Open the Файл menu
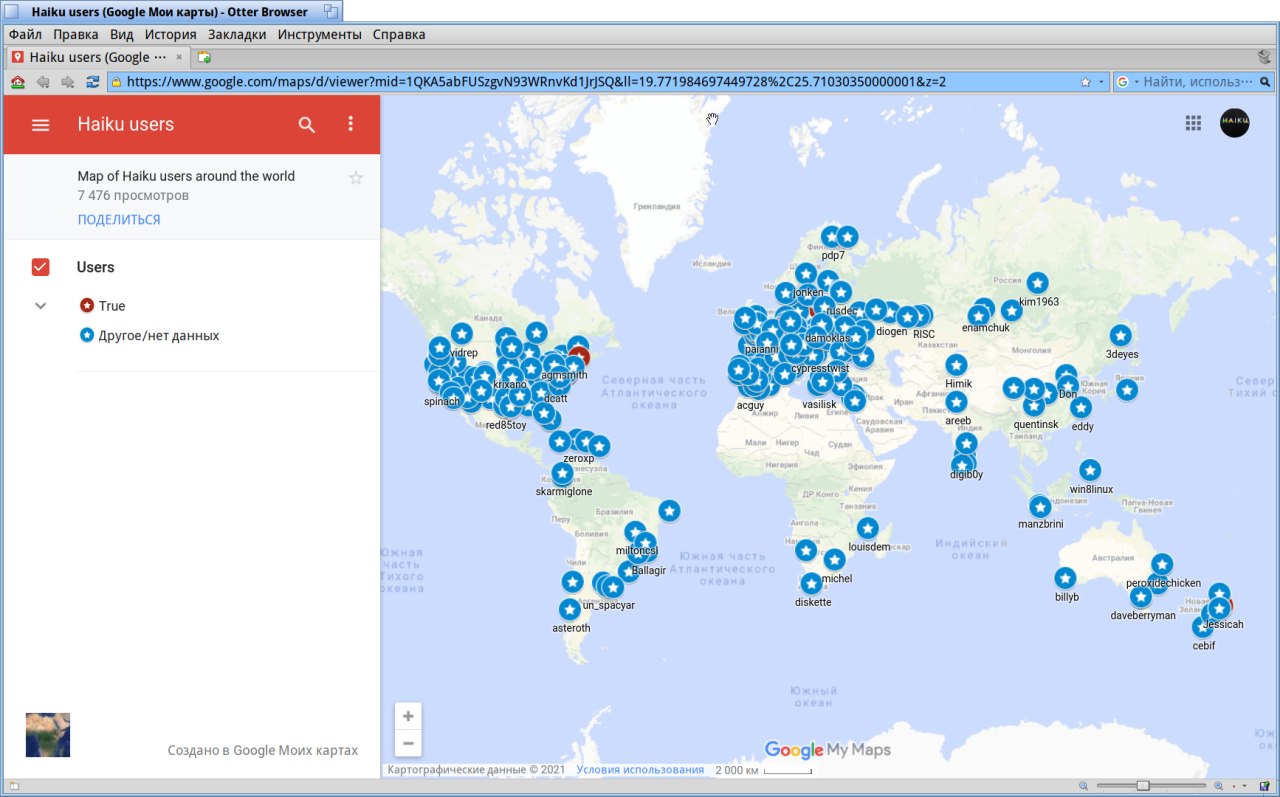The width and height of the screenshot is (1280, 797). (25, 34)
